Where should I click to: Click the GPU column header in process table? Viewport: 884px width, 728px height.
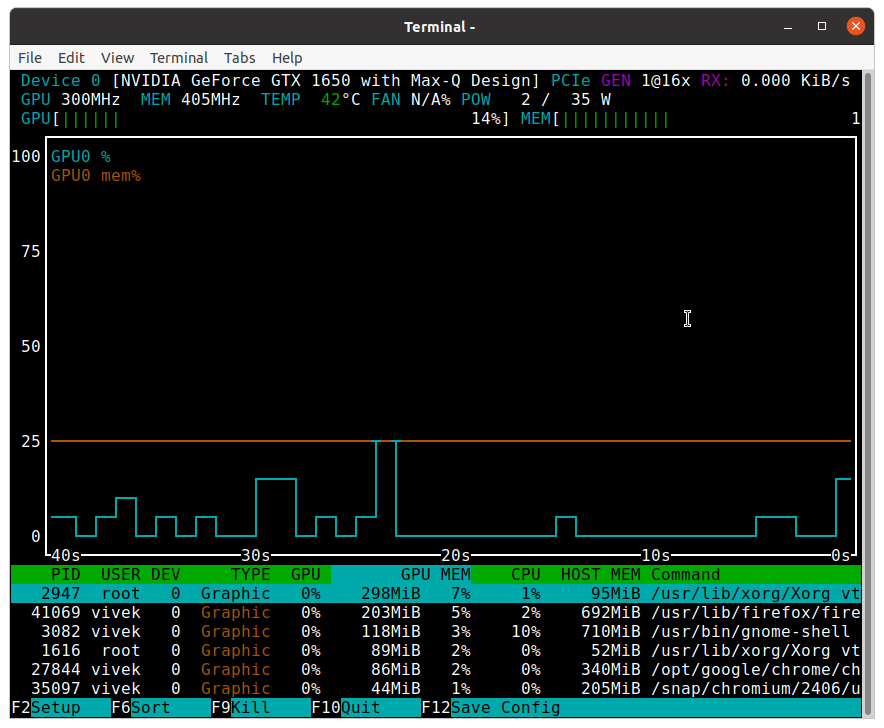pos(307,574)
